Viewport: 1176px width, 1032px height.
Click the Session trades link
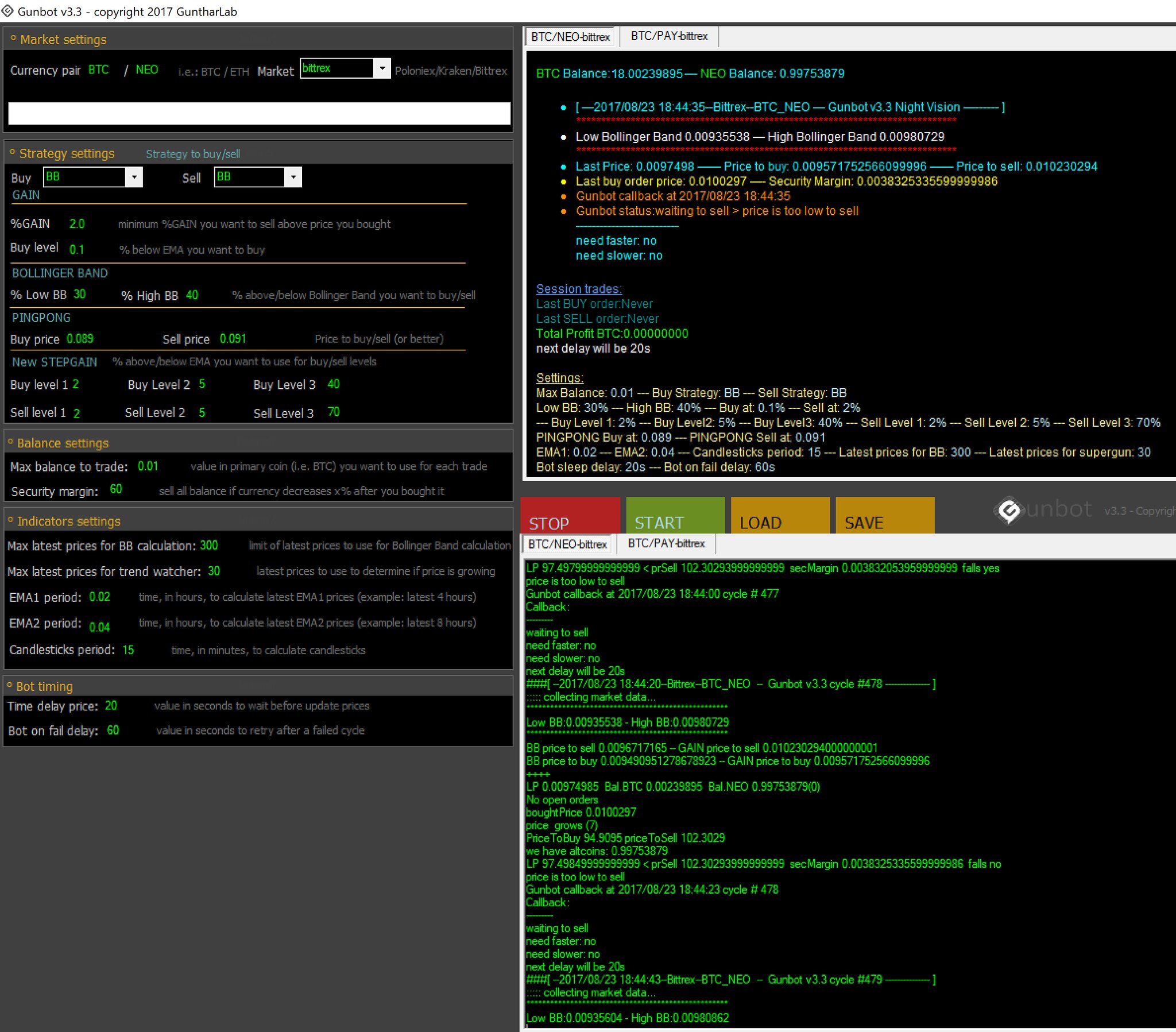[579, 289]
